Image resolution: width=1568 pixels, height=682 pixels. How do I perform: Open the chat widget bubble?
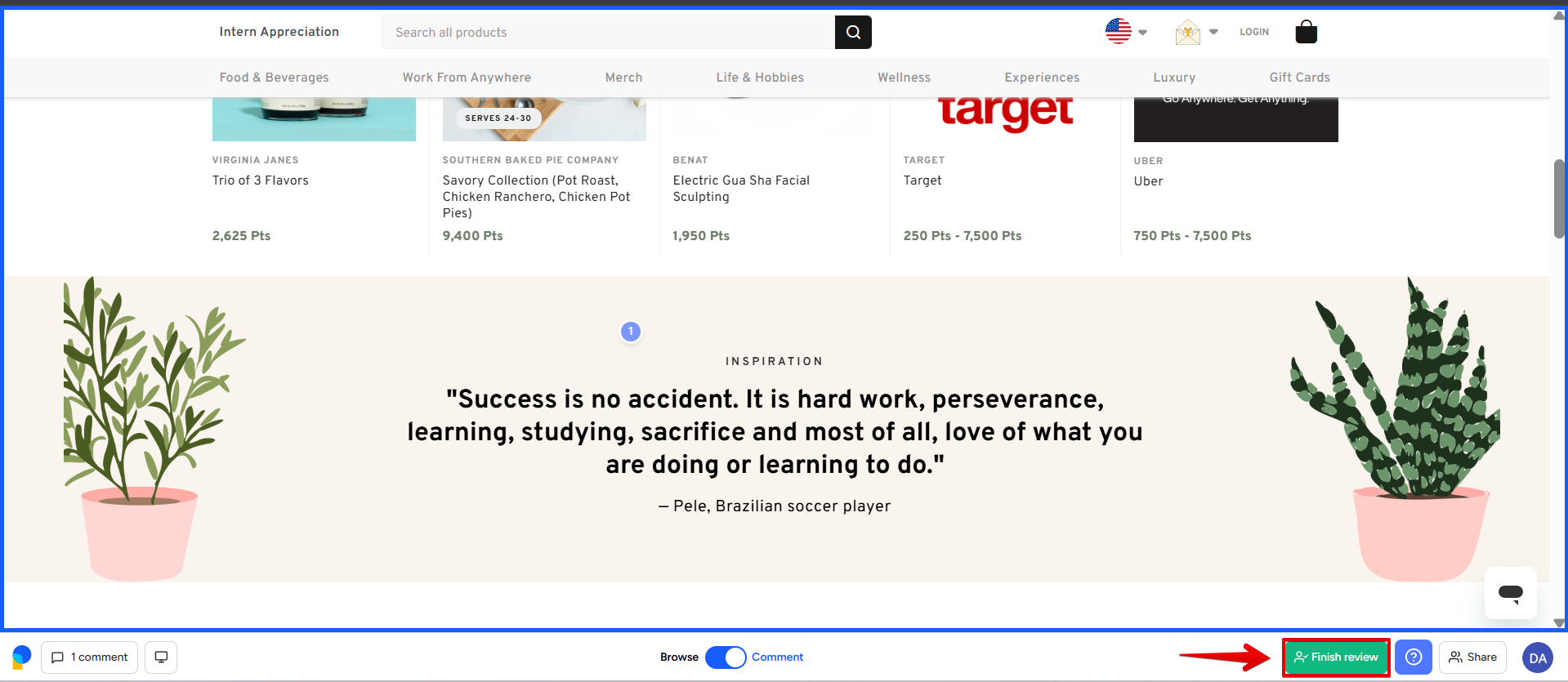[x=1510, y=593]
